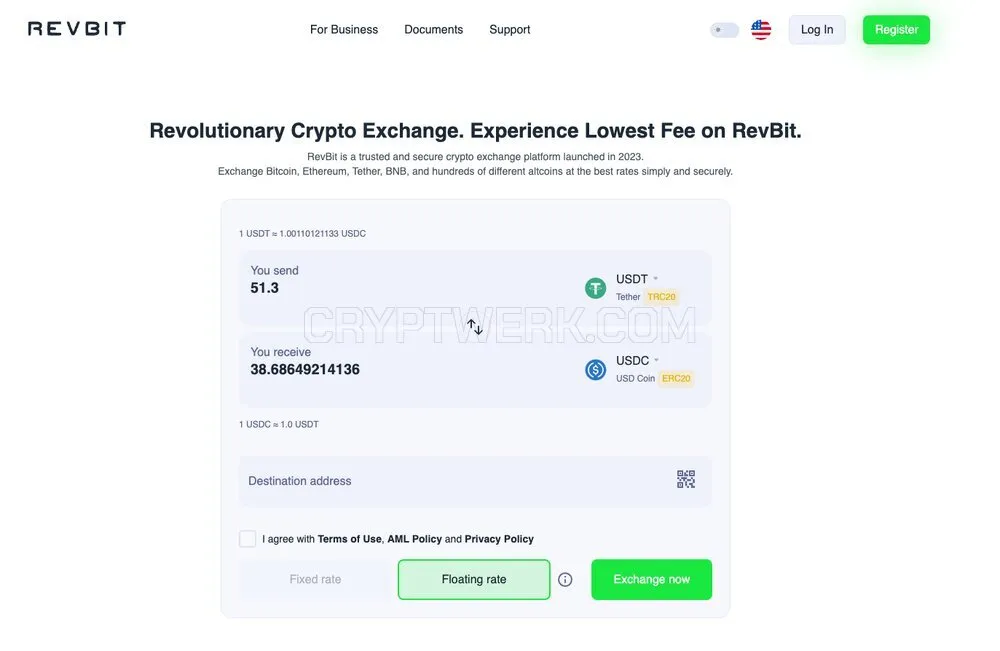Select the Floating rate option
This screenshot has height=651, width=1000.
474,580
